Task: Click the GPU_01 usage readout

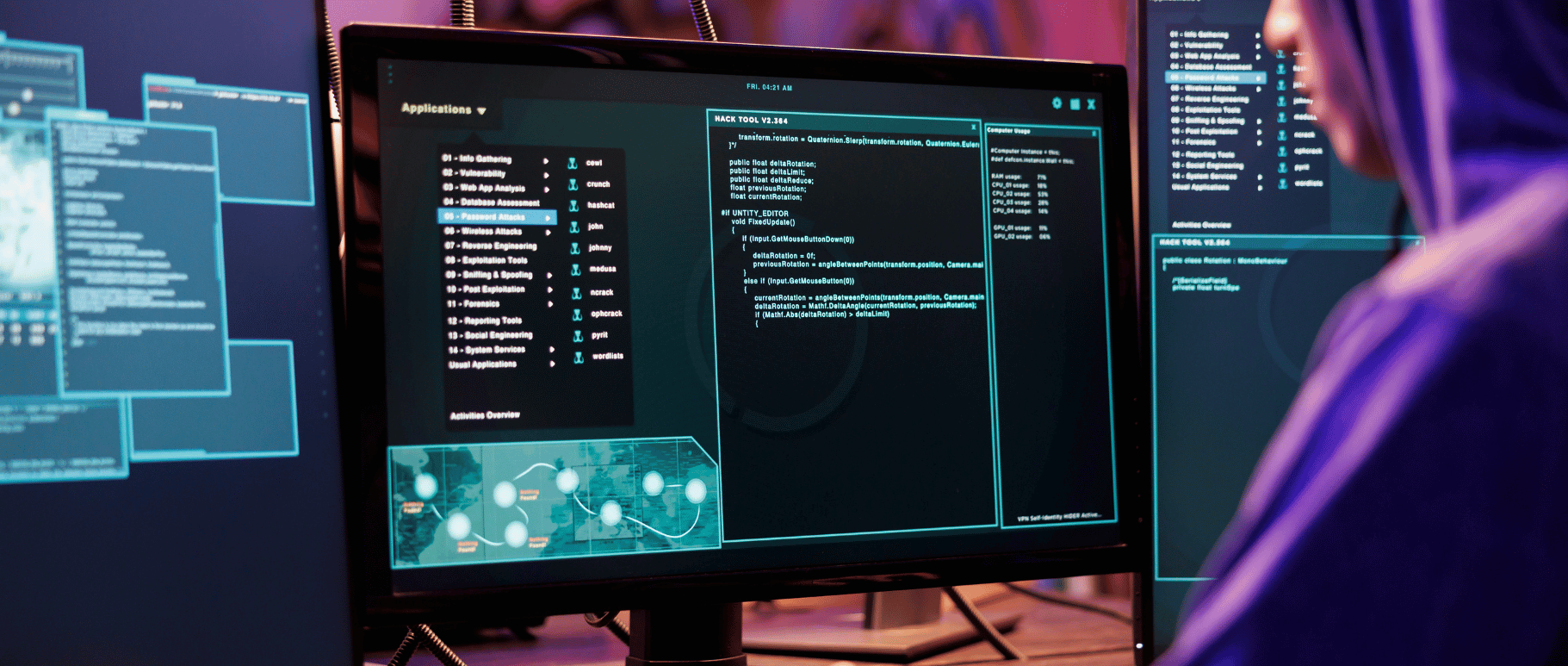Action: [x=1021, y=228]
